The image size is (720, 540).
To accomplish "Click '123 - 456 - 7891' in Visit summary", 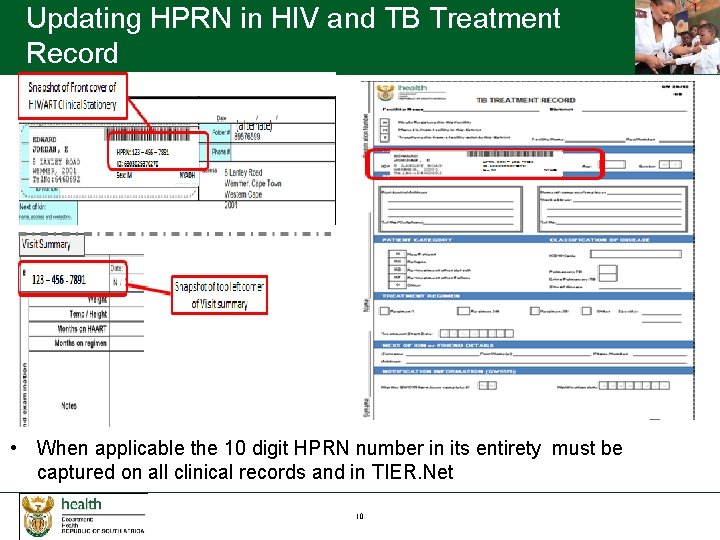I will coord(59,280).
